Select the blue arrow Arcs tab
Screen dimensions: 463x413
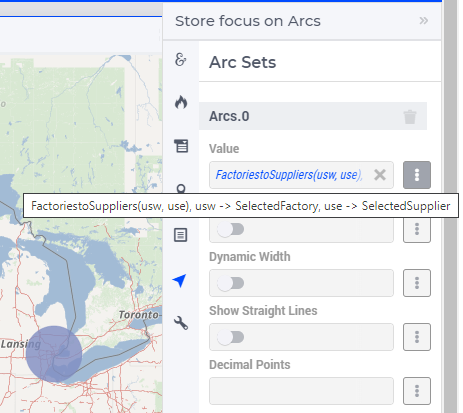coord(180,281)
